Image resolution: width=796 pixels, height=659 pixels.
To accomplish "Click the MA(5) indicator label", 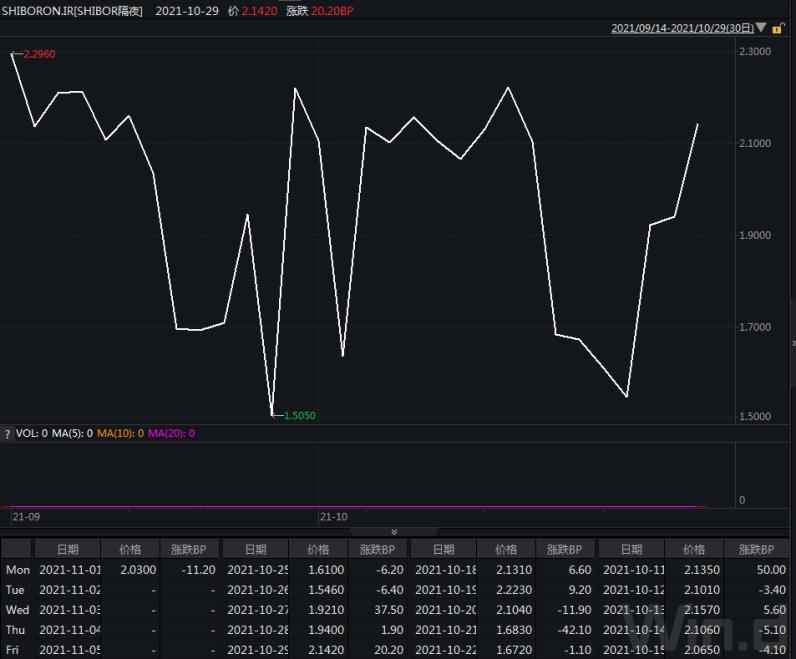I will point(70,434).
